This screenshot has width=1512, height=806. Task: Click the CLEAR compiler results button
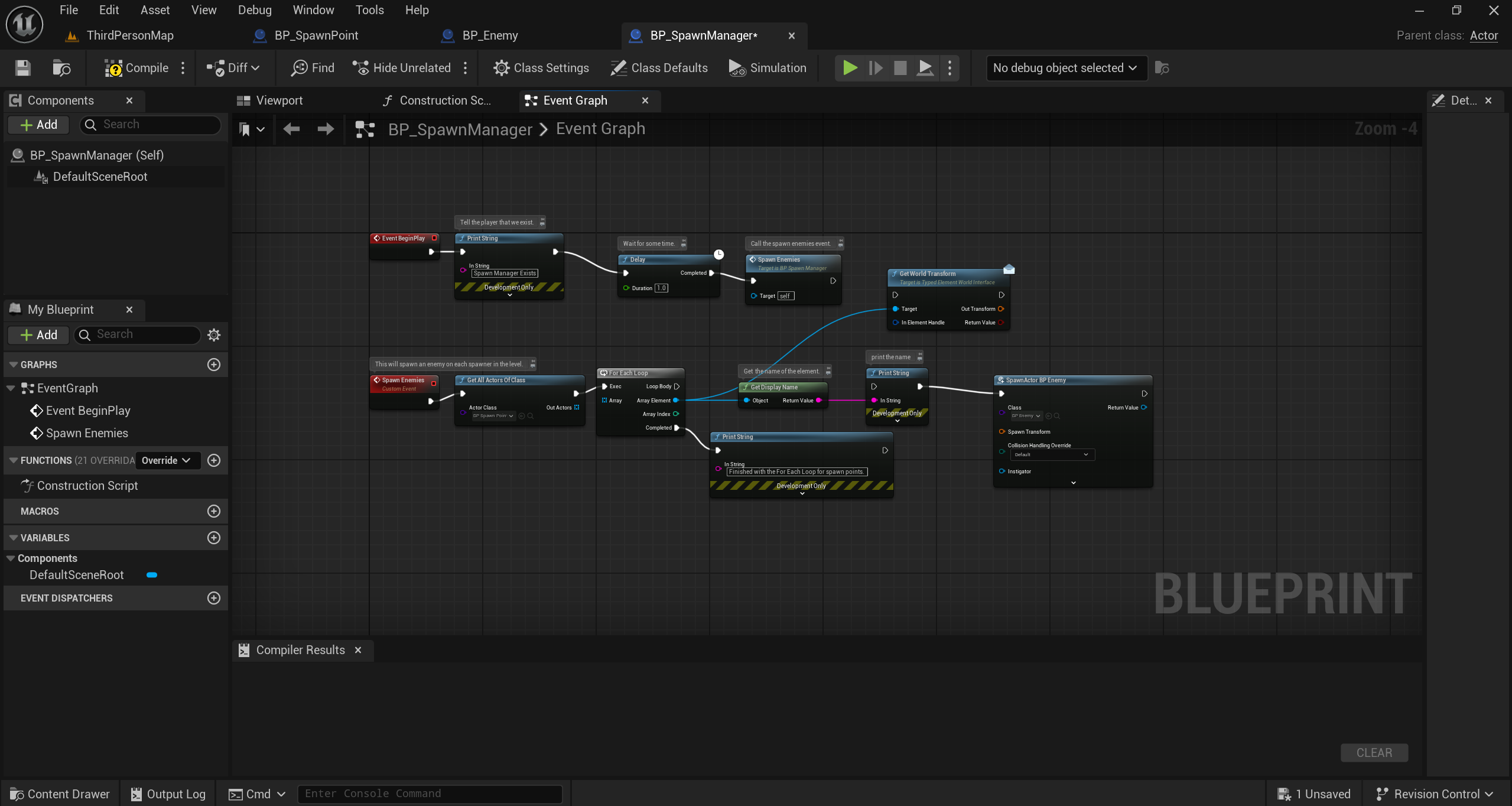pyautogui.click(x=1374, y=752)
